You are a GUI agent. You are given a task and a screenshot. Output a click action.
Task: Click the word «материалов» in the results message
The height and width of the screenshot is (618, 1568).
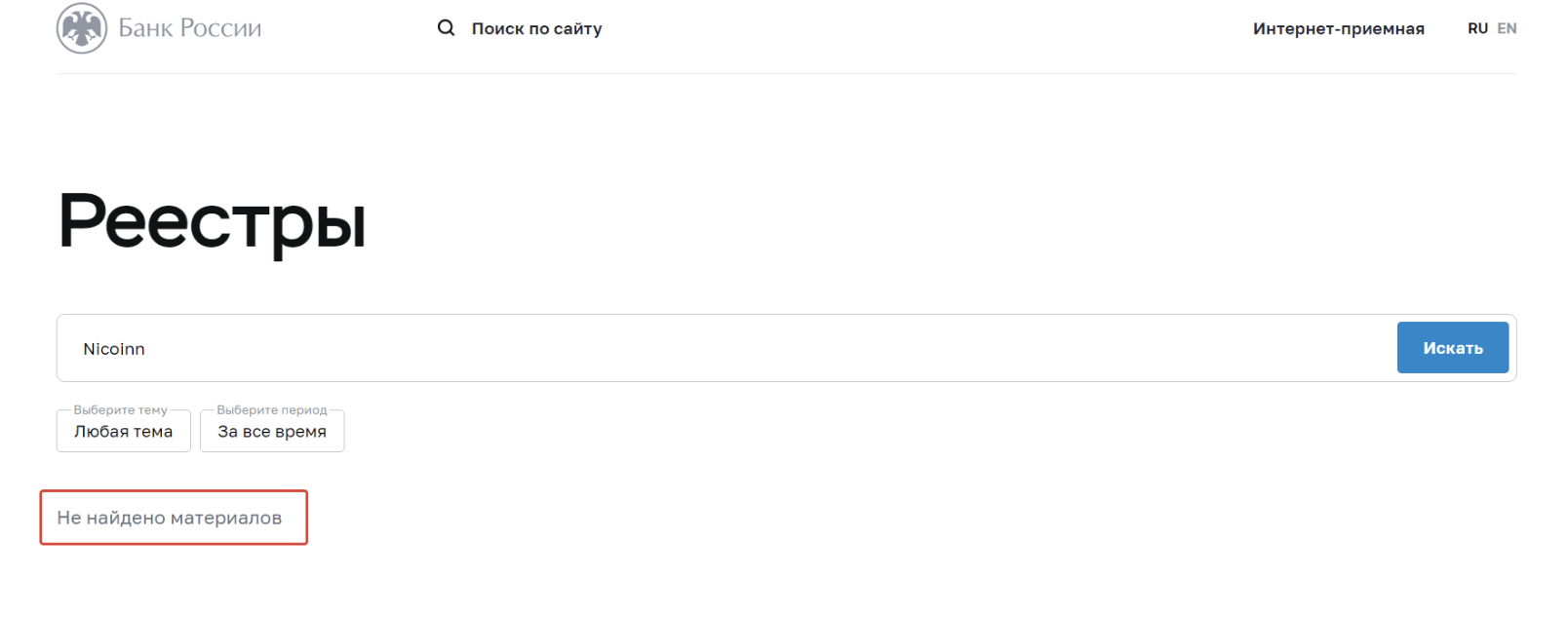click(226, 518)
